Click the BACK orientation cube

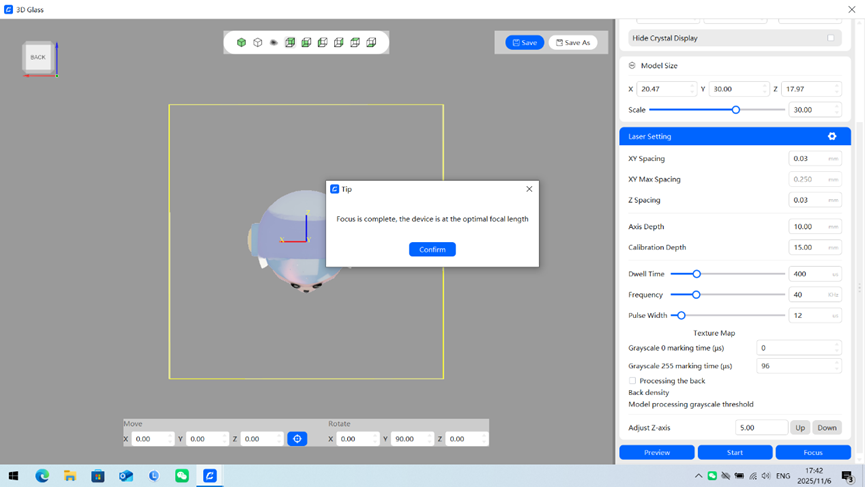coord(38,57)
